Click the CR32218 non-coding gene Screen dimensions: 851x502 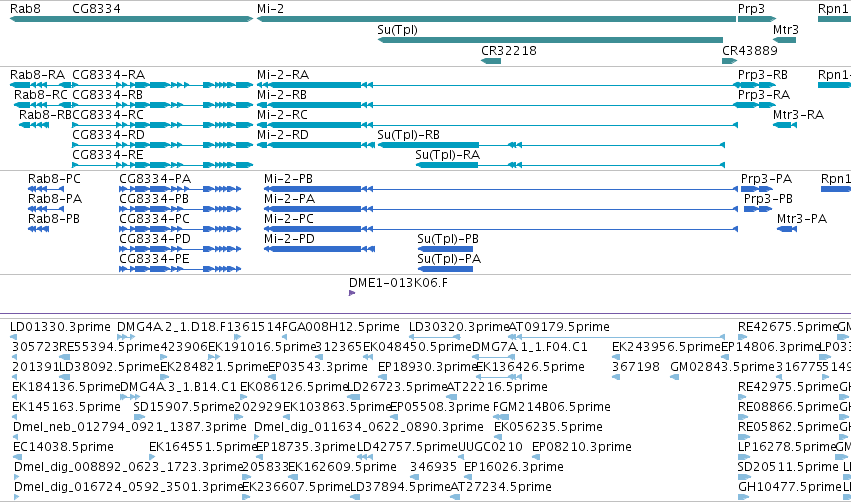491,61
